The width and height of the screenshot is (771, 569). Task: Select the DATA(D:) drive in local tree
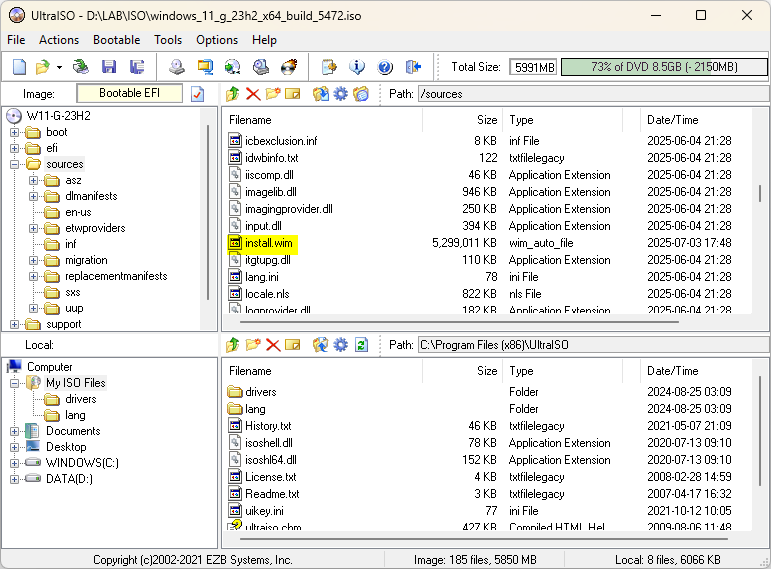[x=69, y=479]
